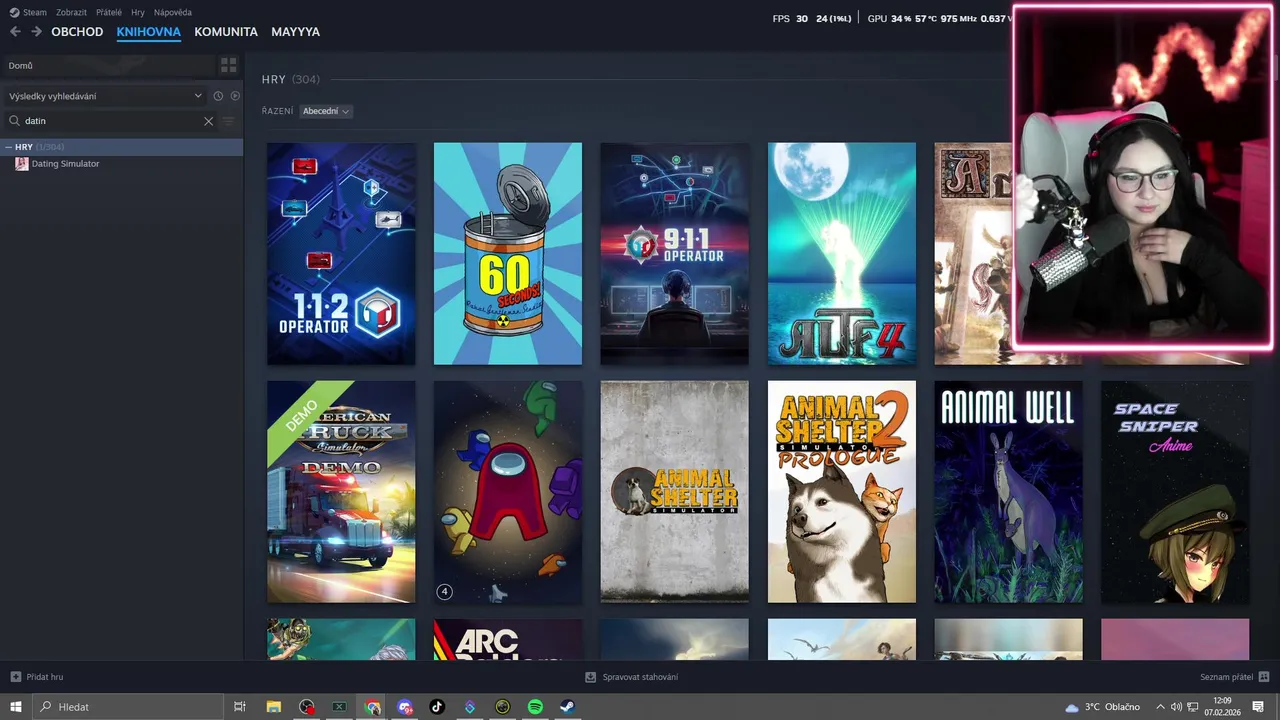Open the ARC Raiders game cover
This screenshot has width=1280, height=720.
(508, 639)
